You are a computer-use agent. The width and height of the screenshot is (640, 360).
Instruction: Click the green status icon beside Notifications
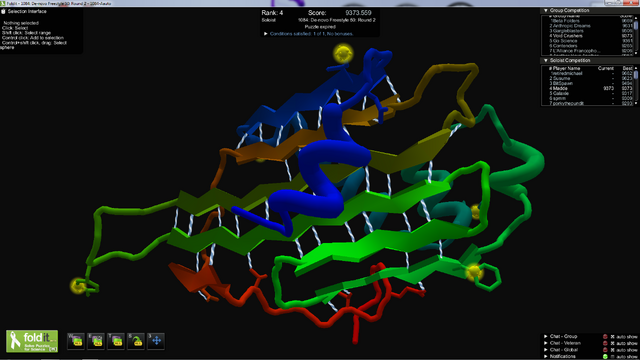click(605, 356)
